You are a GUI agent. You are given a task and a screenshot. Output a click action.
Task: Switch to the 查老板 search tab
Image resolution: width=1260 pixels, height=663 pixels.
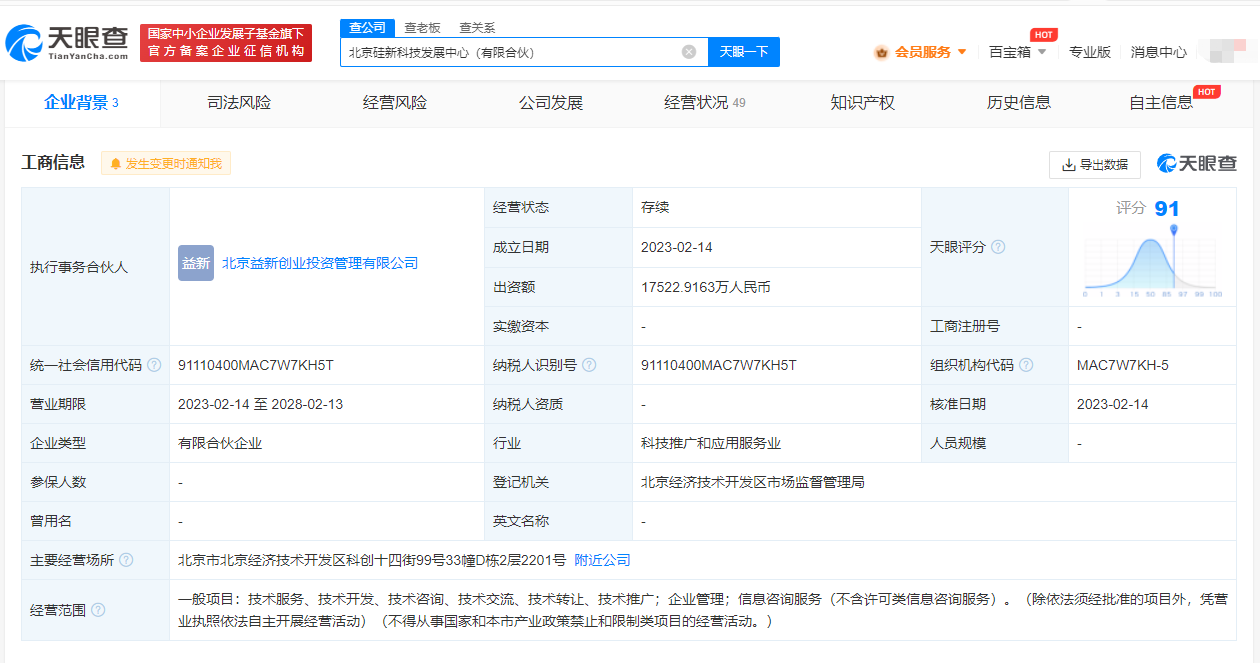(422, 28)
